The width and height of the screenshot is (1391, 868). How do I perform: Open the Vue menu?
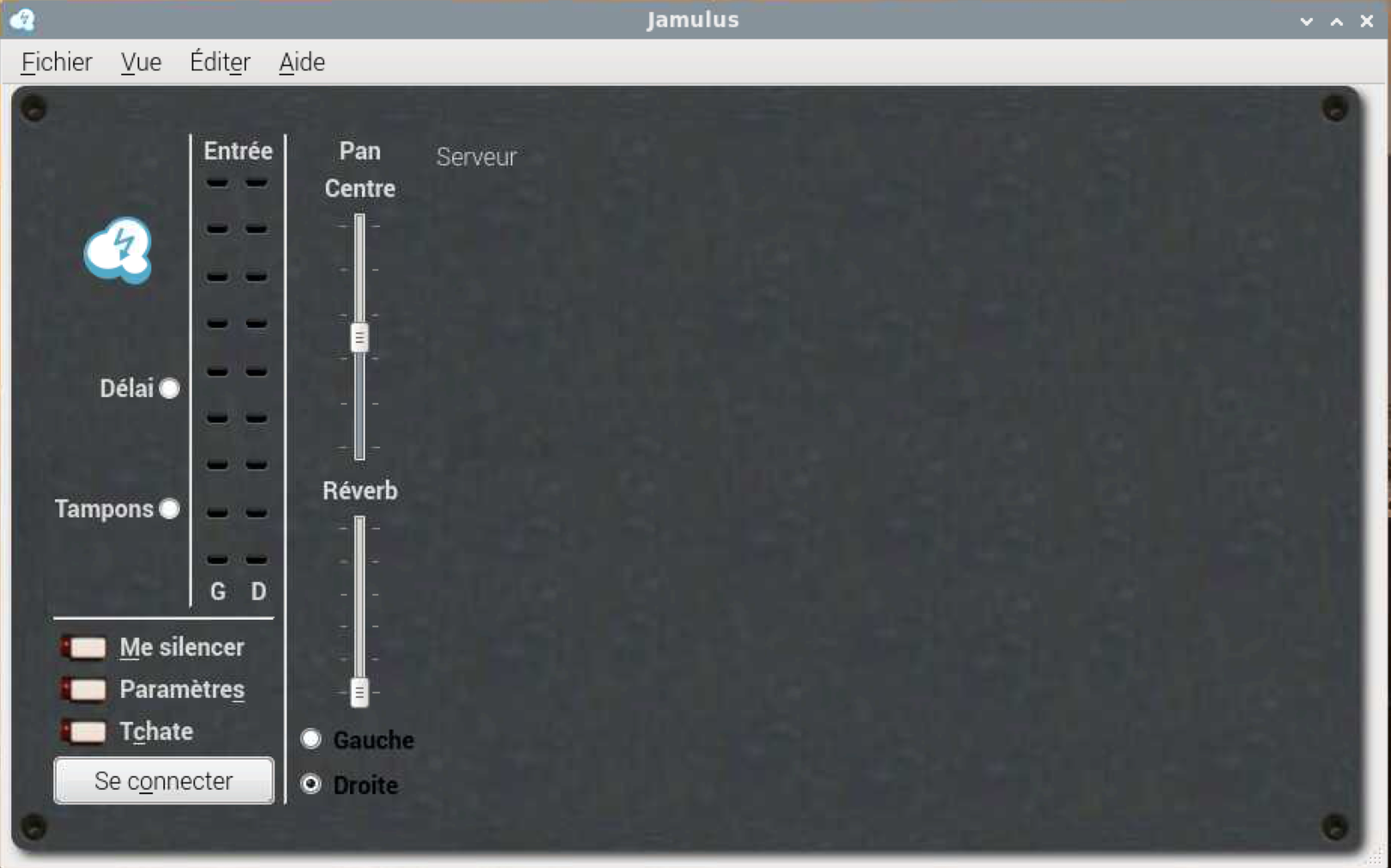coord(141,62)
